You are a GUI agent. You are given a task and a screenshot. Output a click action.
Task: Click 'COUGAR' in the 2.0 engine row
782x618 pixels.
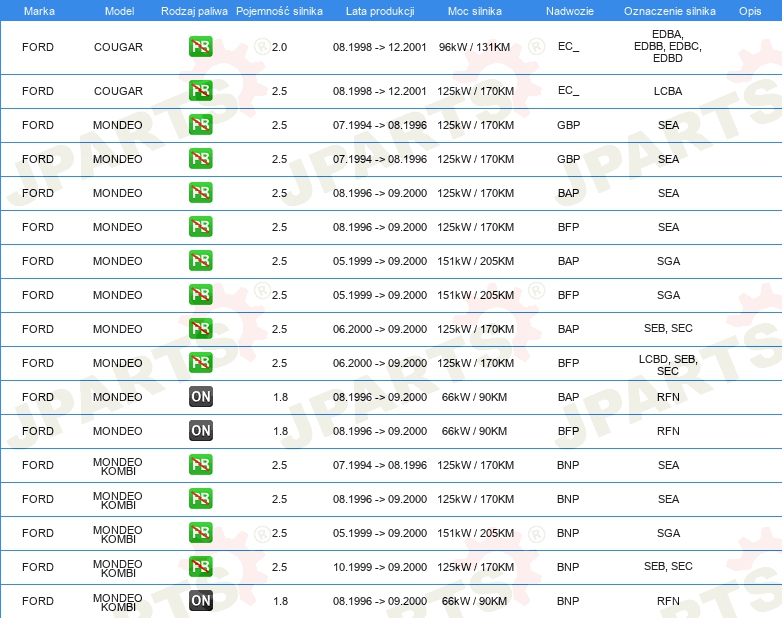118,47
